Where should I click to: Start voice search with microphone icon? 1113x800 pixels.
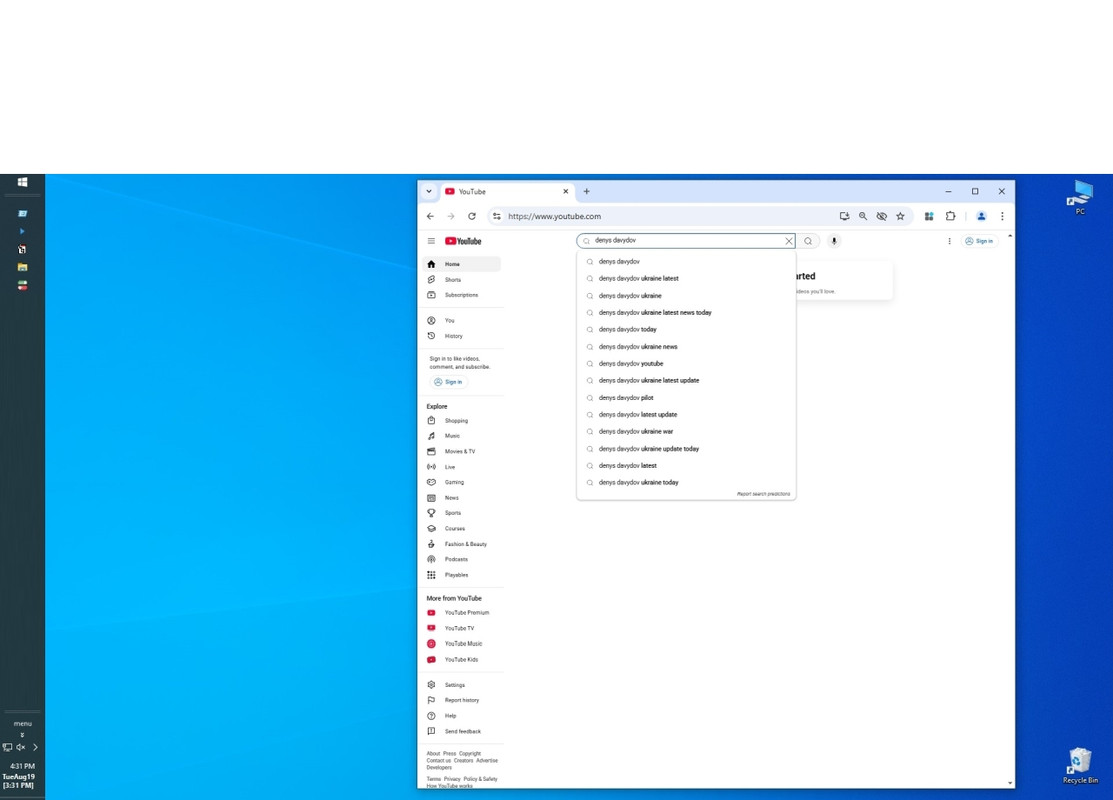tap(834, 241)
